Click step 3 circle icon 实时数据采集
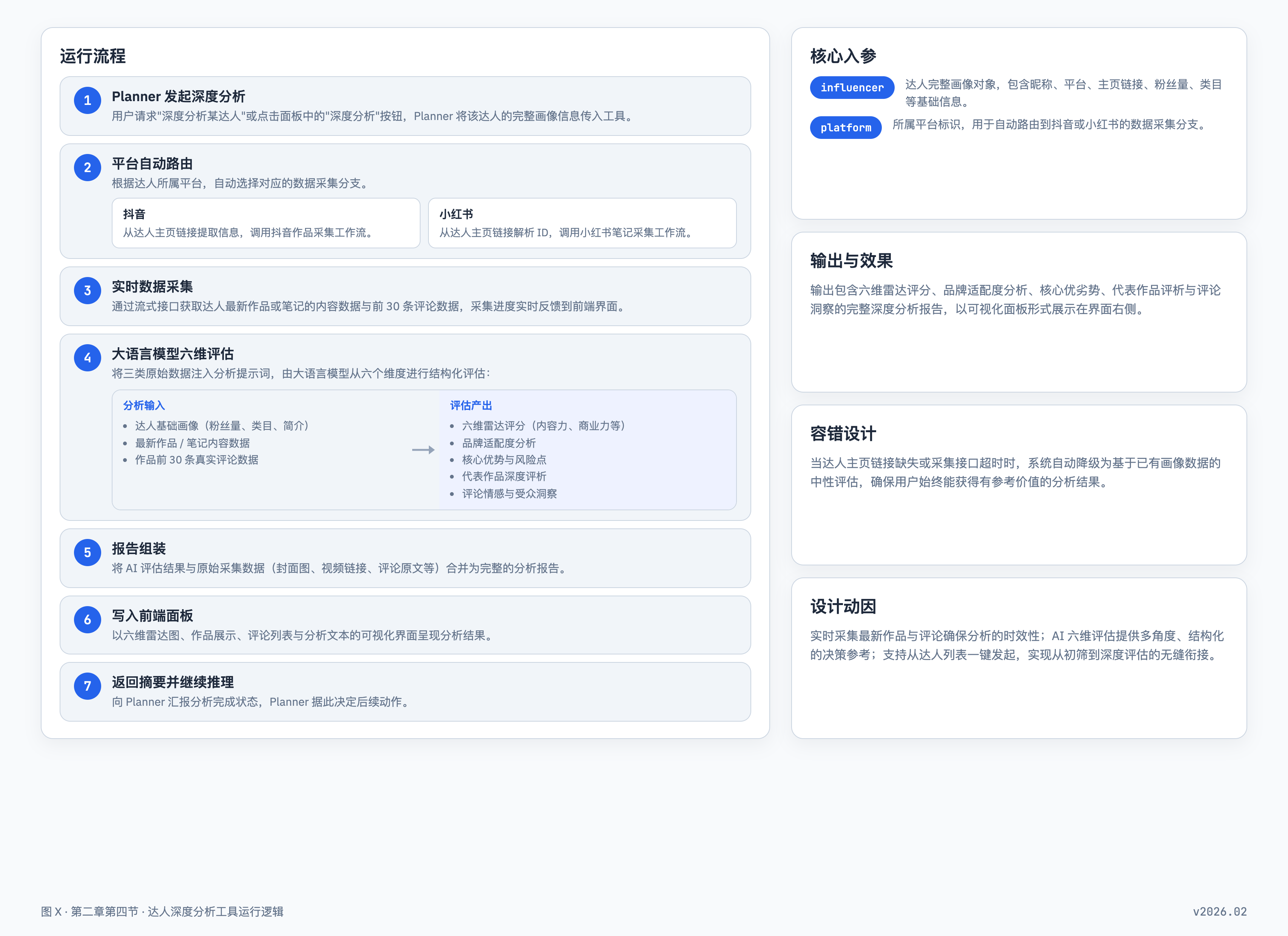1288x936 pixels. coord(88,291)
